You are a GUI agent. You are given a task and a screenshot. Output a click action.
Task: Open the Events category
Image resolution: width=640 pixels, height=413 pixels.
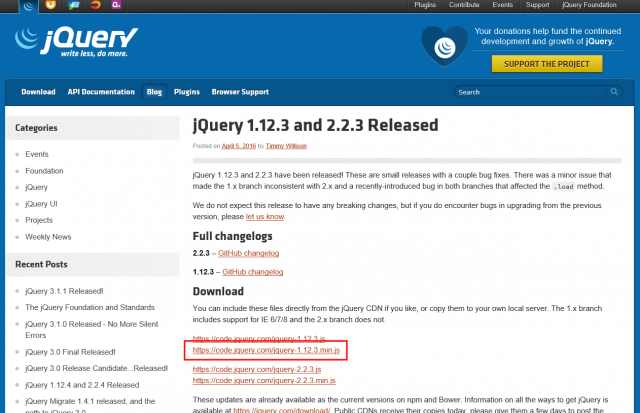[37, 154]
